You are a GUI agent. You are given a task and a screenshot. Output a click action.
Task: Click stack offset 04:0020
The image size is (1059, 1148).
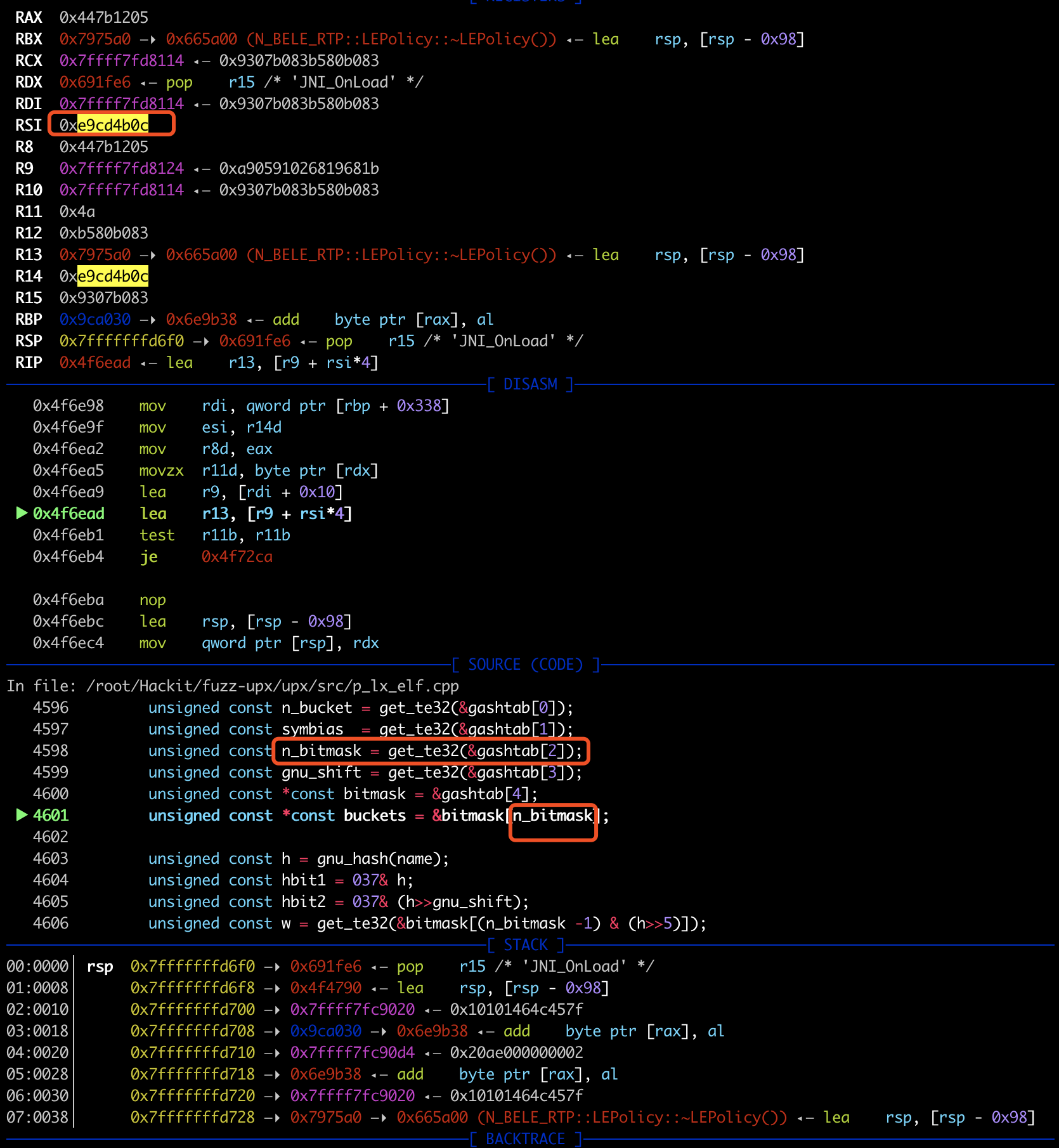[x=37, y=1053]
